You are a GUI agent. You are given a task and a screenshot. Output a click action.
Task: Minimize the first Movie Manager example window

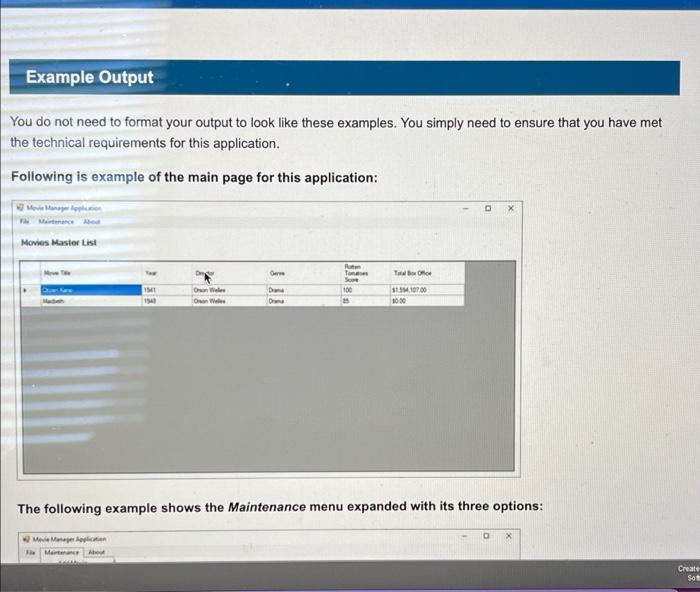(x=466, y=208)
